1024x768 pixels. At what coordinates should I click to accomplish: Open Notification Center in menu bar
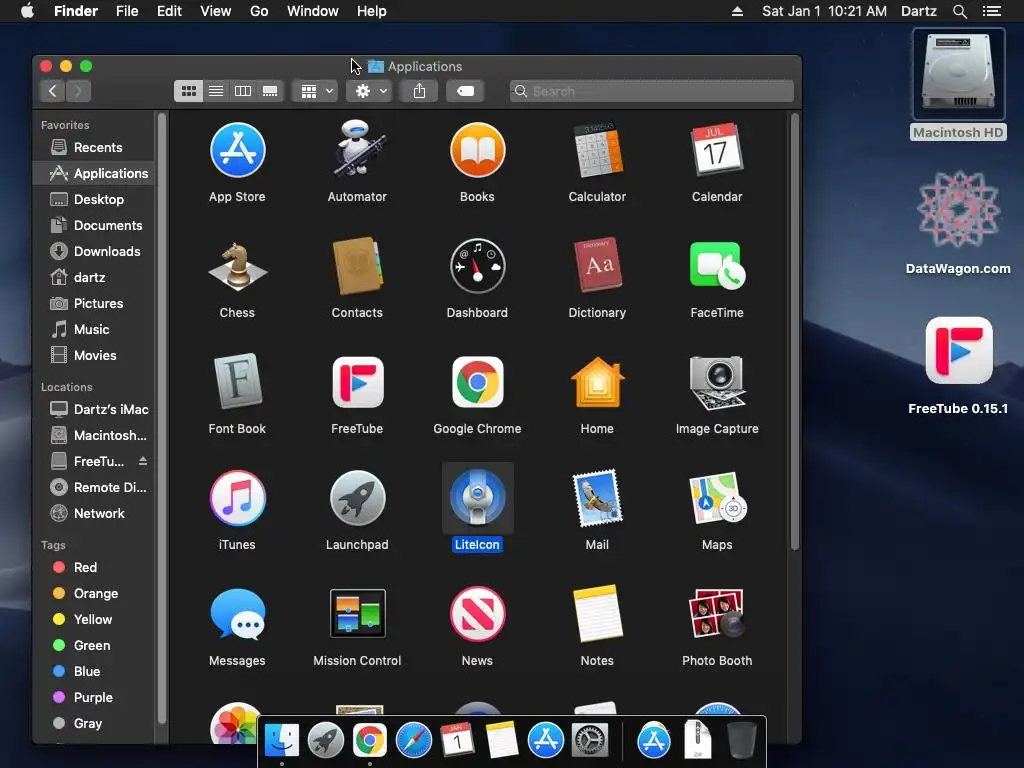[x=991, y=11]
